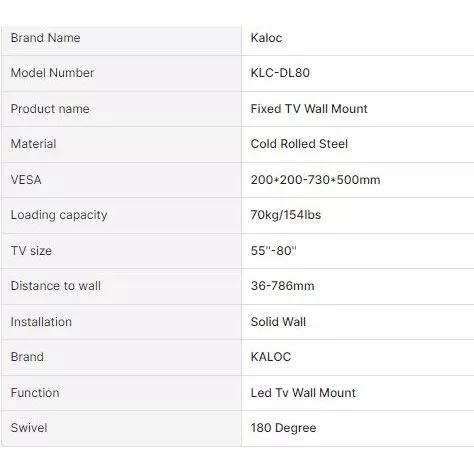Click the Distance to wall label
This screenshot has height=474, width=474.
pyautogui.click(x=56, y=286)
